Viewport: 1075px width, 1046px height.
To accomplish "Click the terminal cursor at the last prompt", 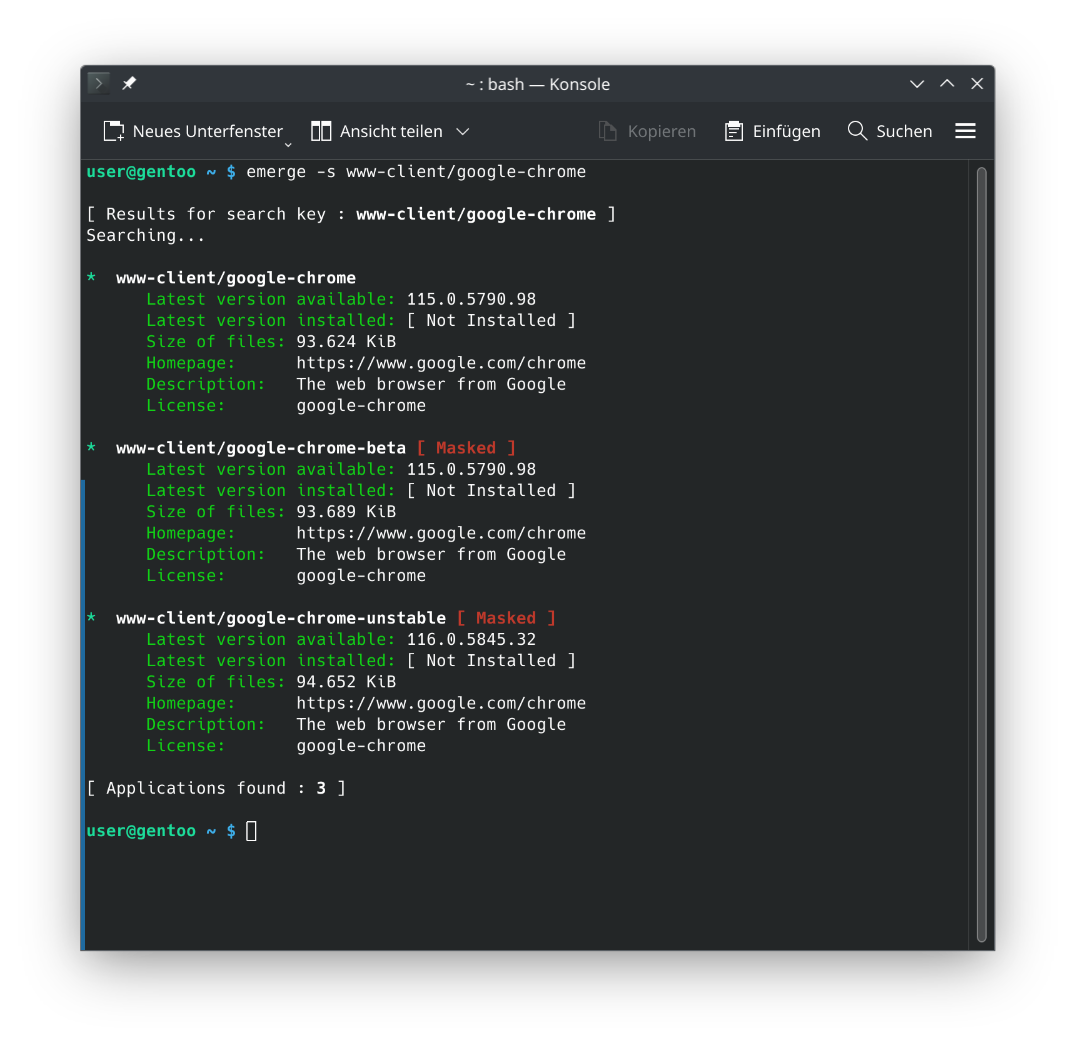I will [x=251, y=831].
